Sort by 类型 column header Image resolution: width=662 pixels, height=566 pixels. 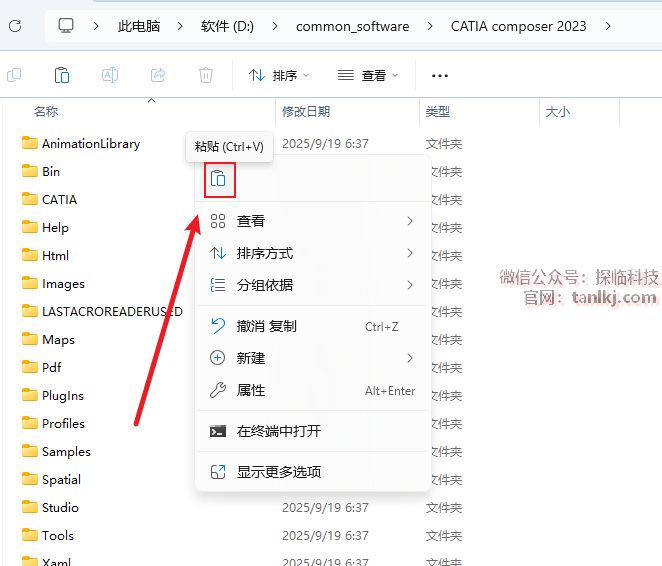tap(438, 111)
